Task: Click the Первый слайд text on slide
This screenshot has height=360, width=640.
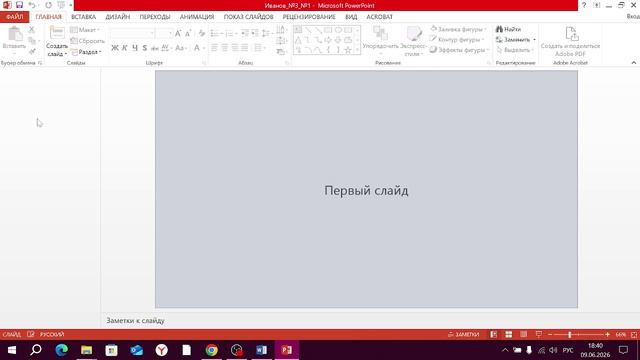Action: point(366,190)
